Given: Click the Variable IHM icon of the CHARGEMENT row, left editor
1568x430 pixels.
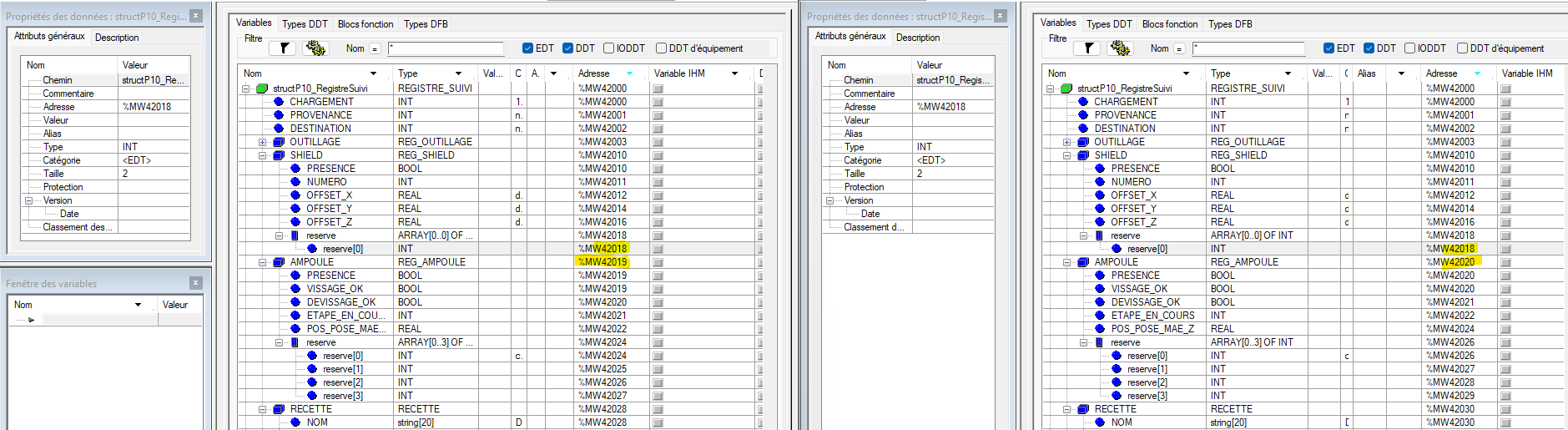Looking at the screenshot, I should [x=658, y=102].
